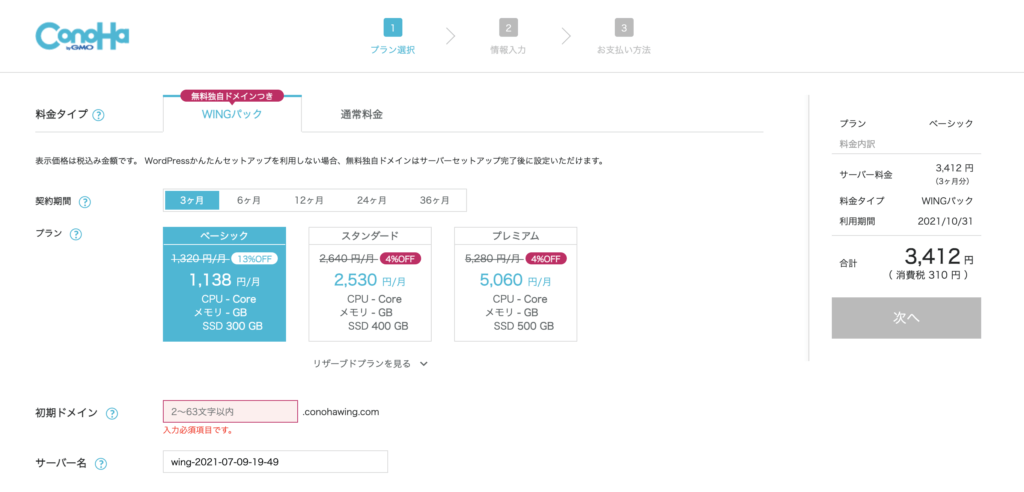Viewport: 1024px width, 492px height.
Task: Click the 3,412 円 total amount
Action: 938,257
